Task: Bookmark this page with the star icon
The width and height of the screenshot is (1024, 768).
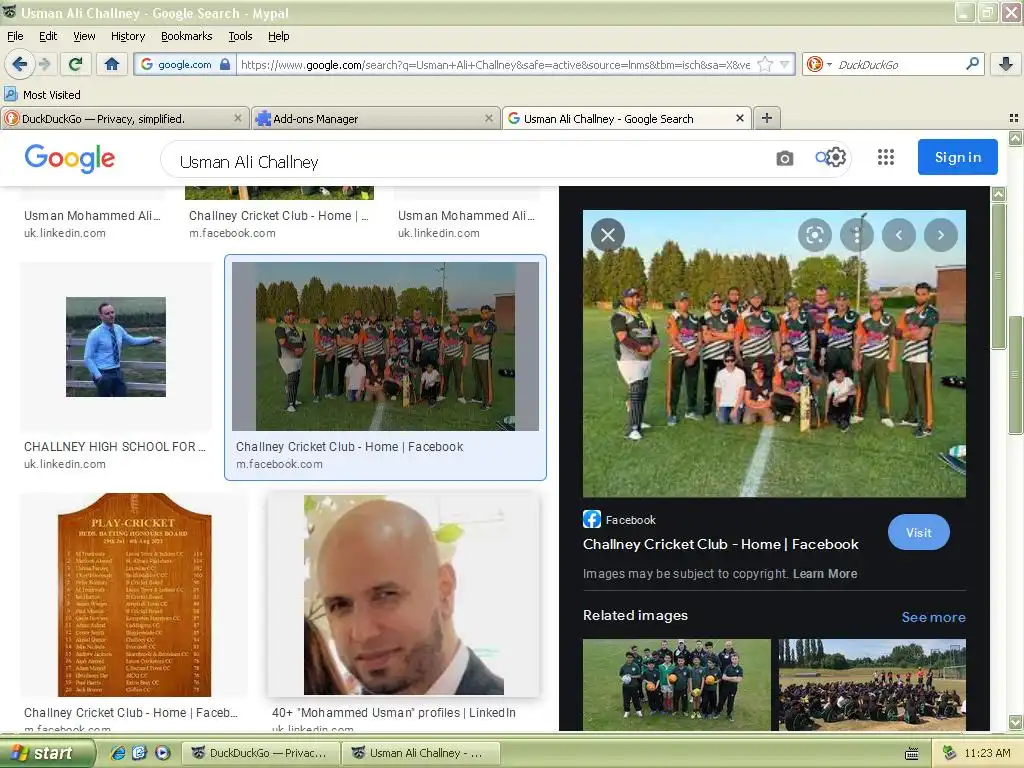Action: coord(765,64)
